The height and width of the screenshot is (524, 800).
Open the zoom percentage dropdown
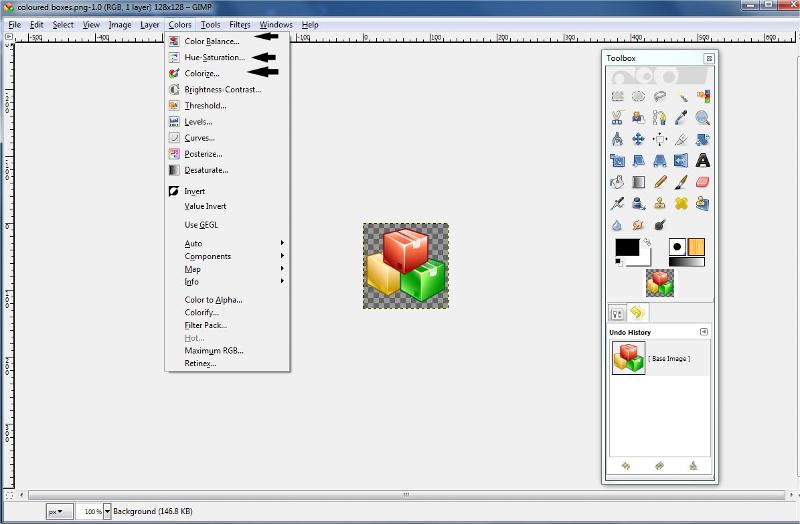[x=107, y=511]
